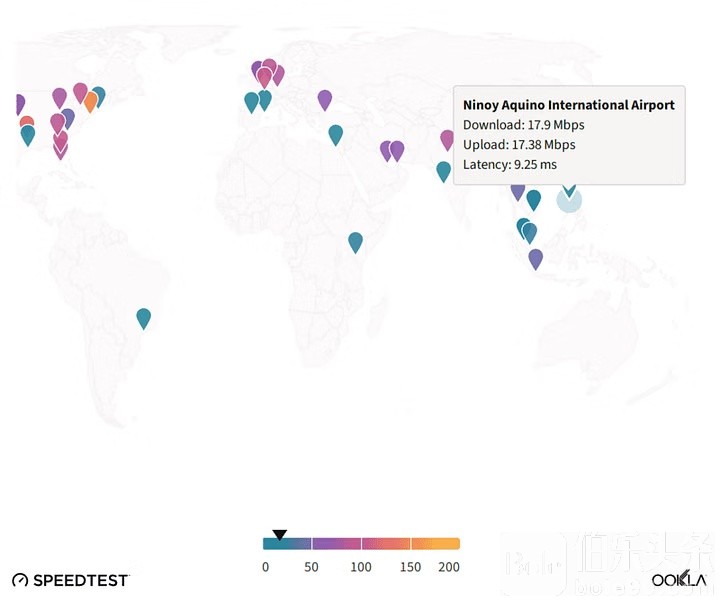The height and width of the screenshot is (601, 720).
Task: Click the teal pin over southern India
Action: pos(443,171)
